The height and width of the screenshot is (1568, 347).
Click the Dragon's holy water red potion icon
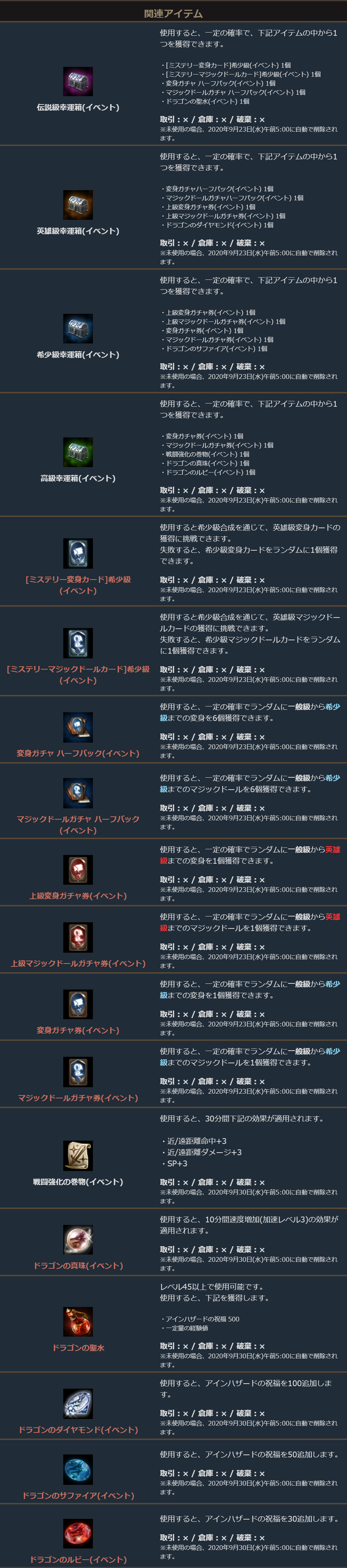point(78,1322)
